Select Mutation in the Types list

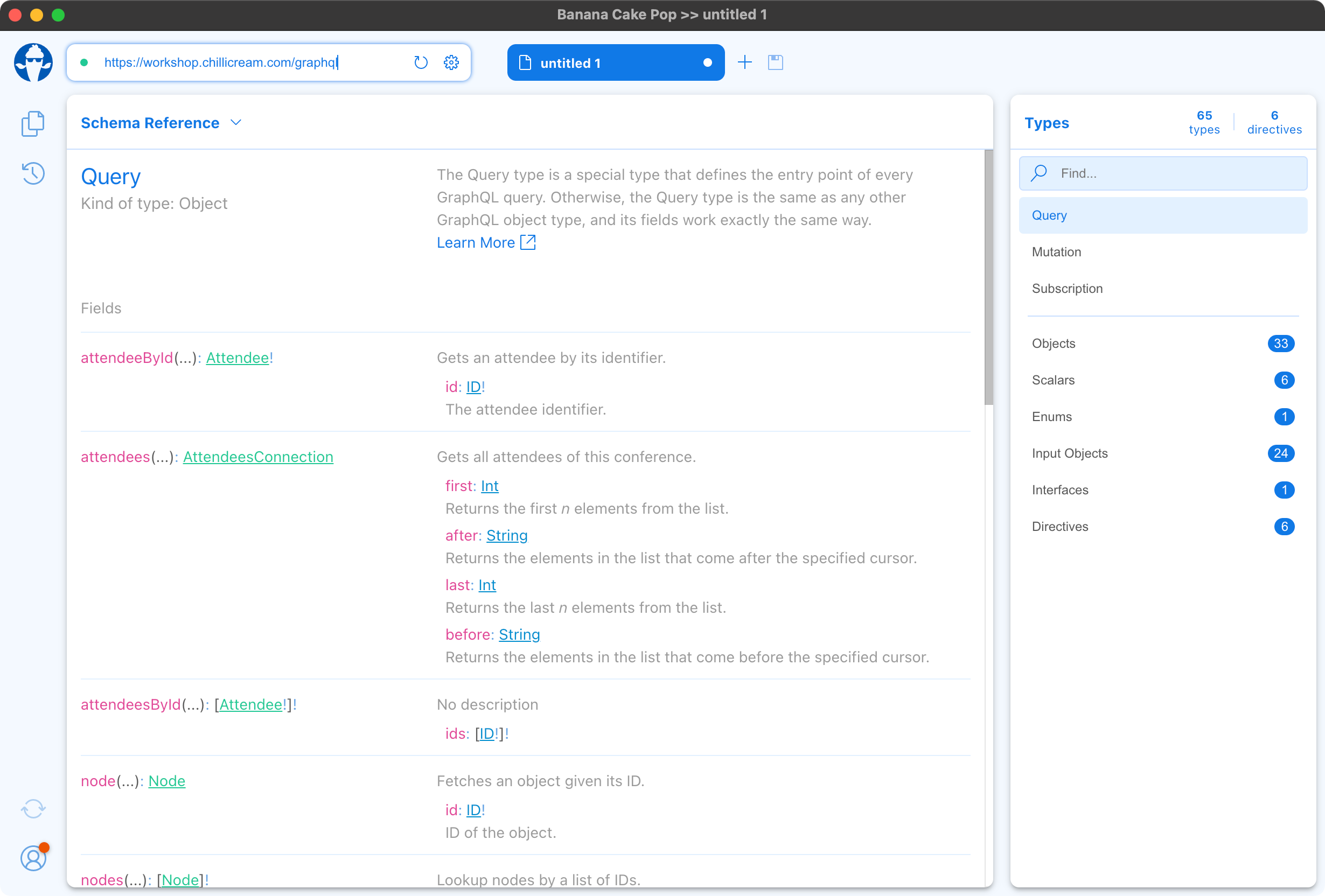(1056, 252)
